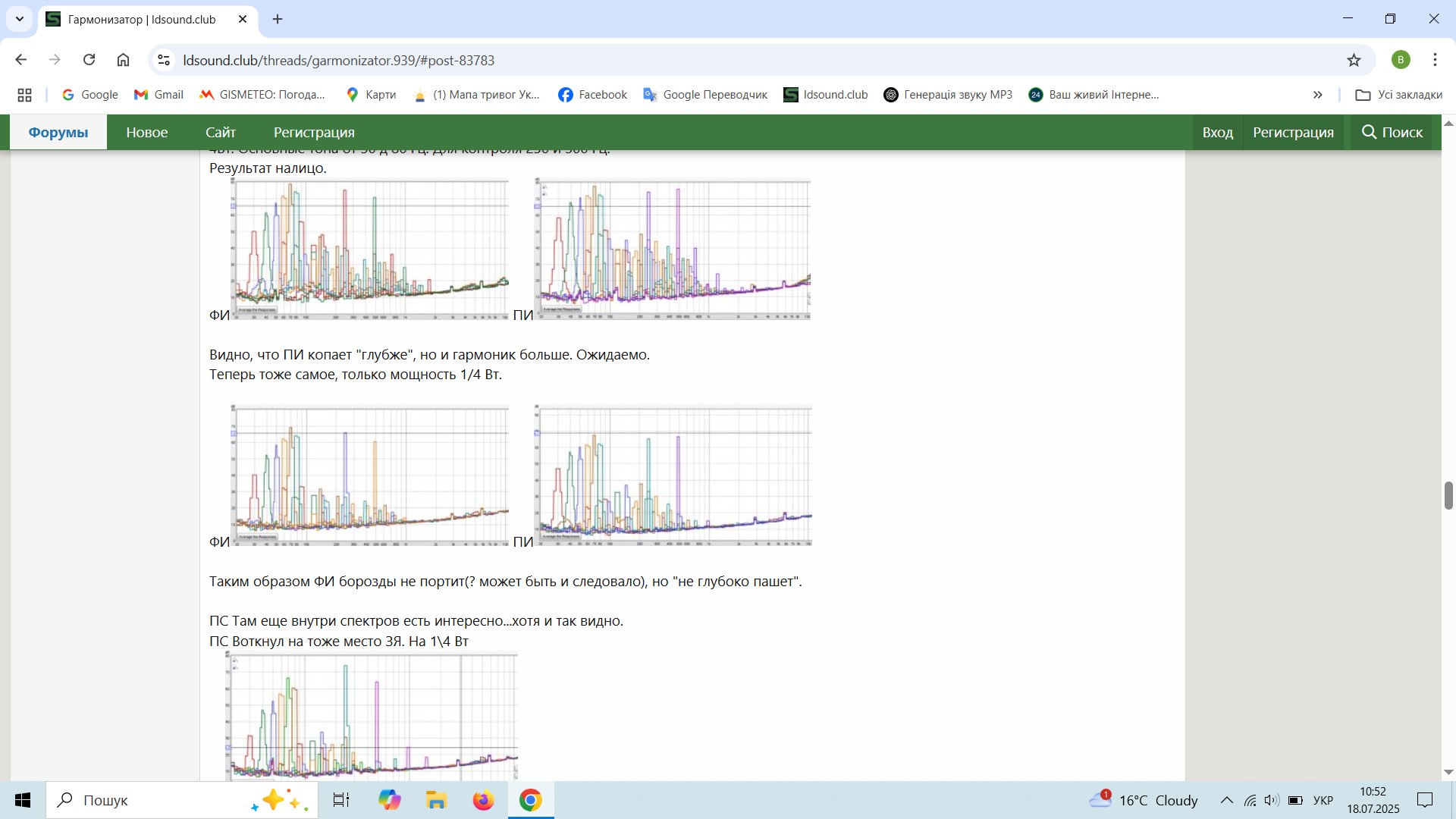Click the green profile avatar icon
The height and width of the screenshot is (819, 1456).
click(x=1401, y=60)
